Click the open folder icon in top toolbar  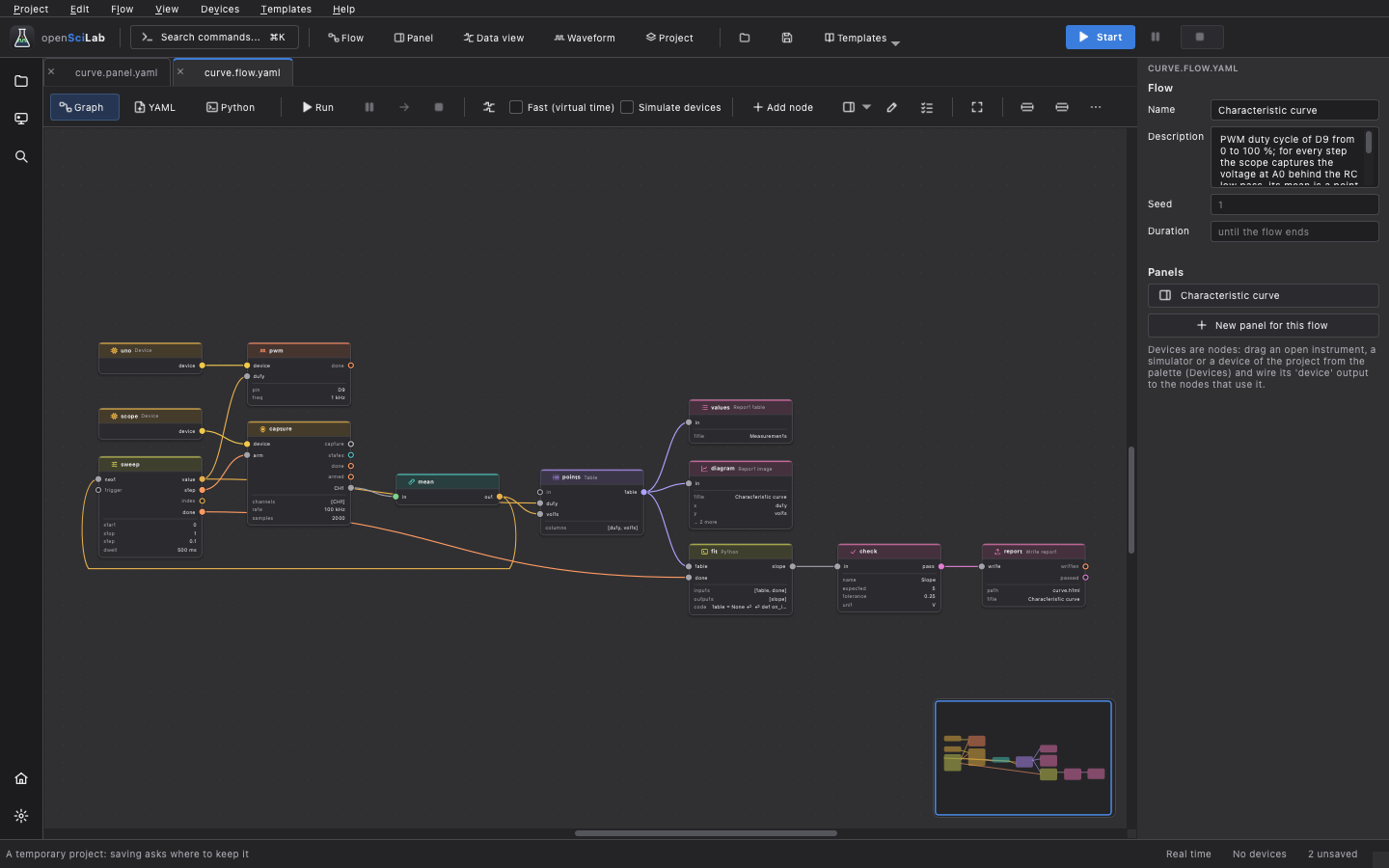[745, 38]
